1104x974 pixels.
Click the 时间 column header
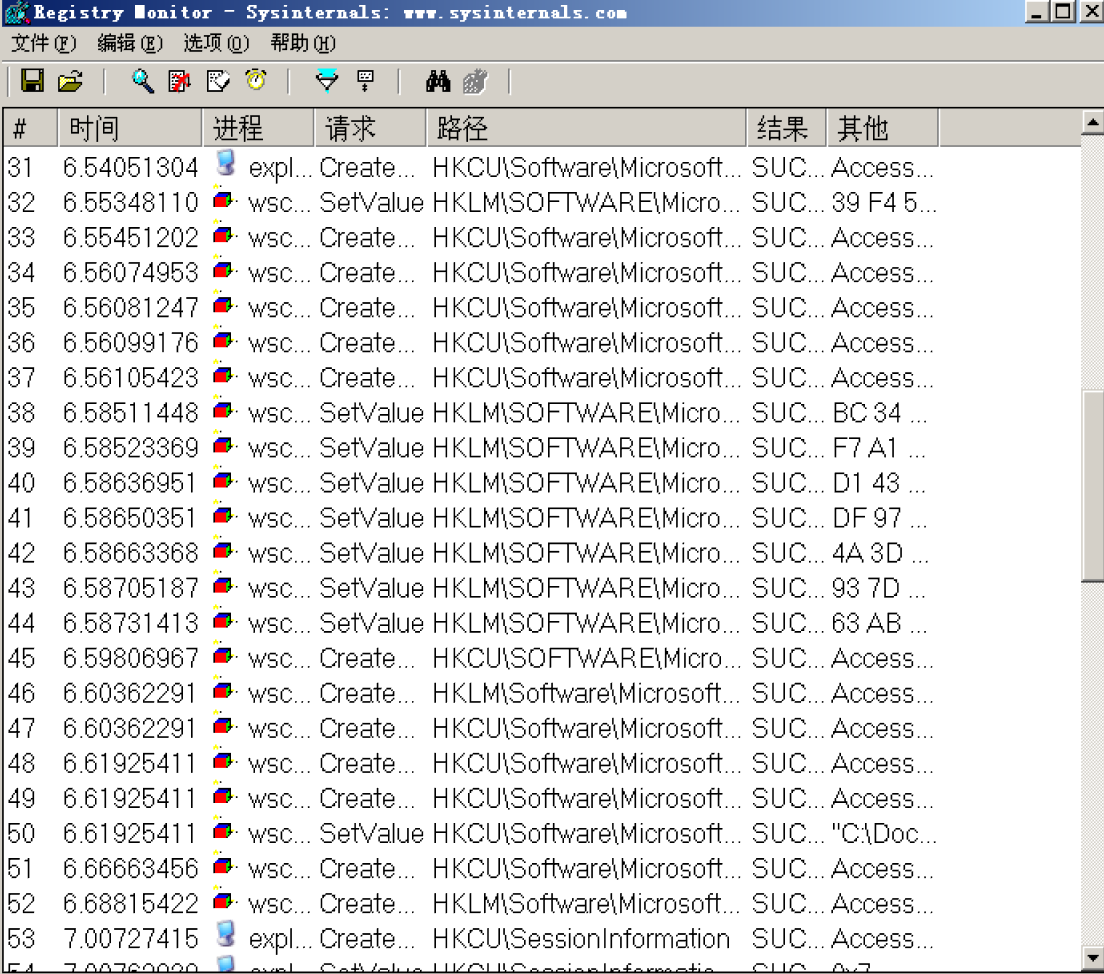[130, 128]
